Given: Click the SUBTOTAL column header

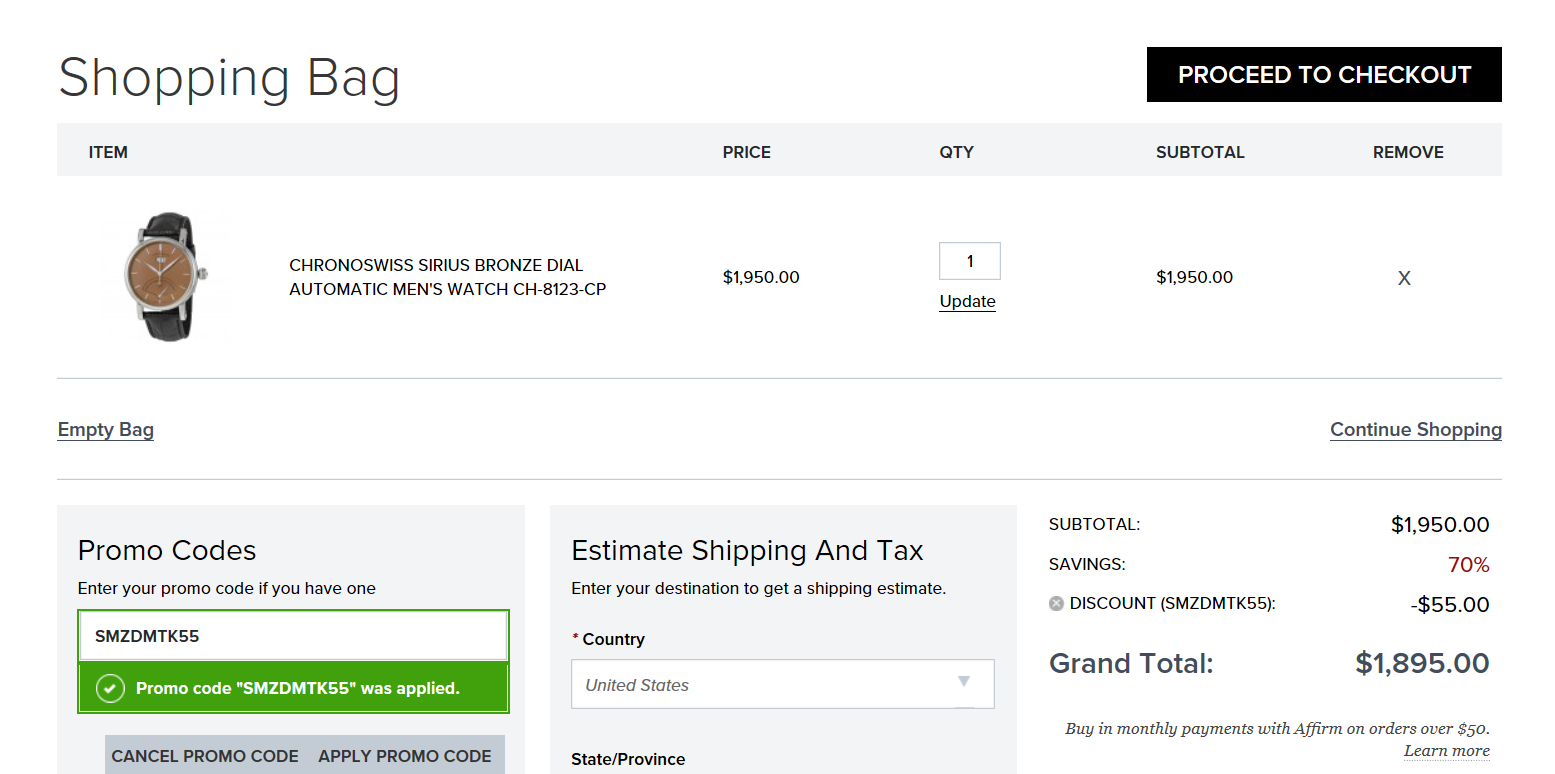Looking at the screenshot, I should point(1200,152).
